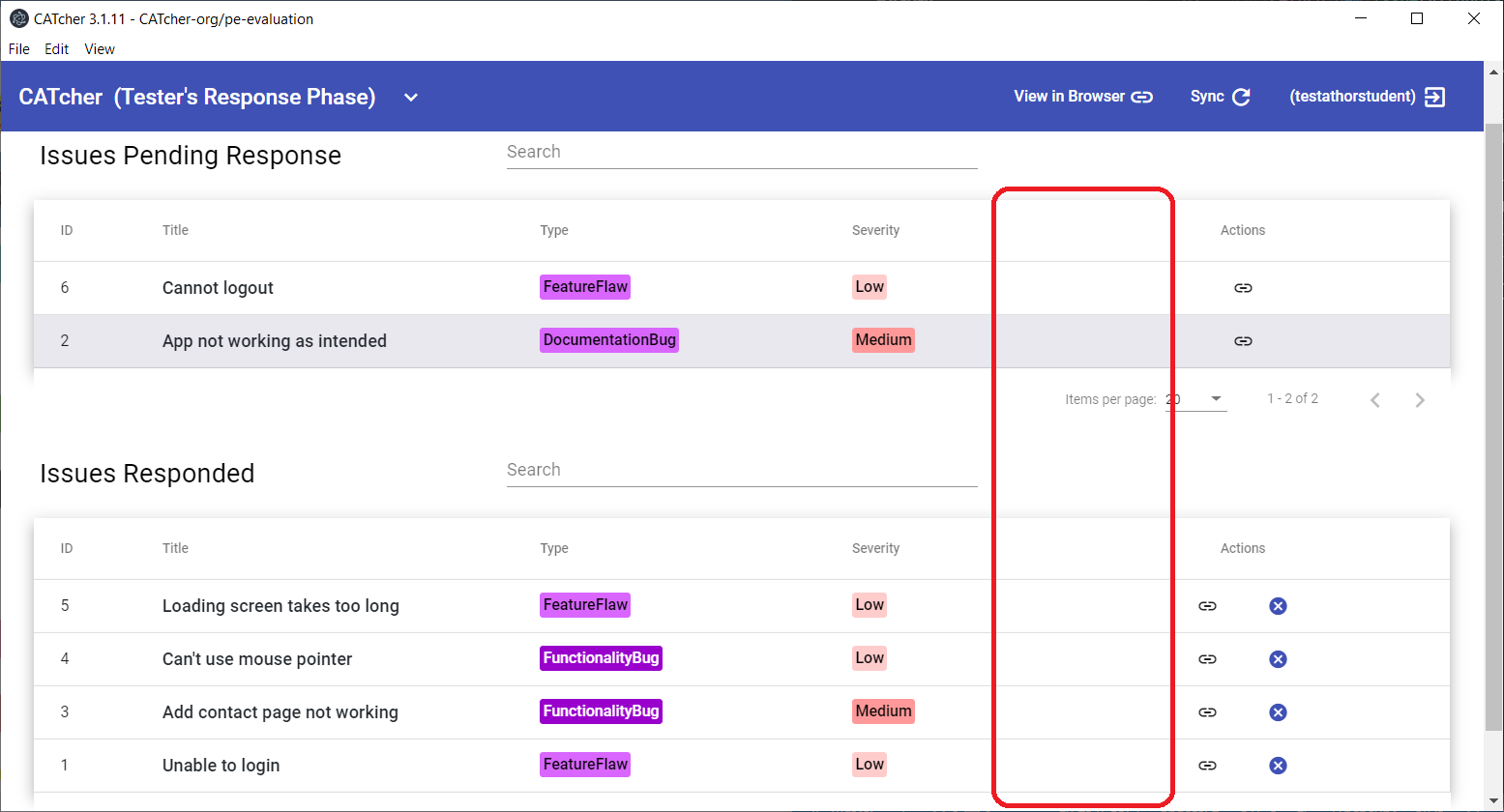
Task: Select the Cannot logout issue title
Action: [x=218, y=288]
